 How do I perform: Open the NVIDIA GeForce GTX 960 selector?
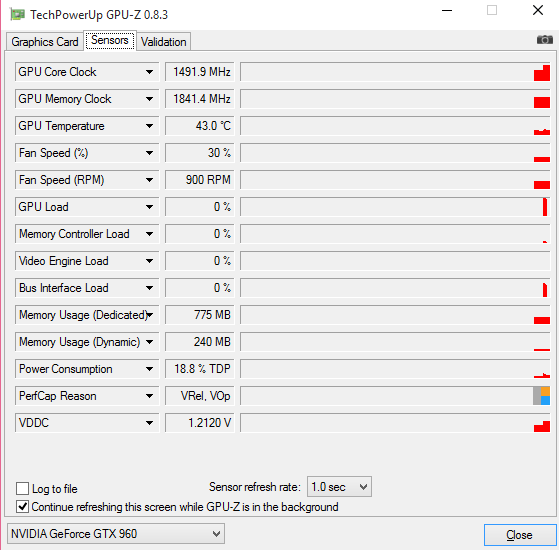[x=116, y=534]
